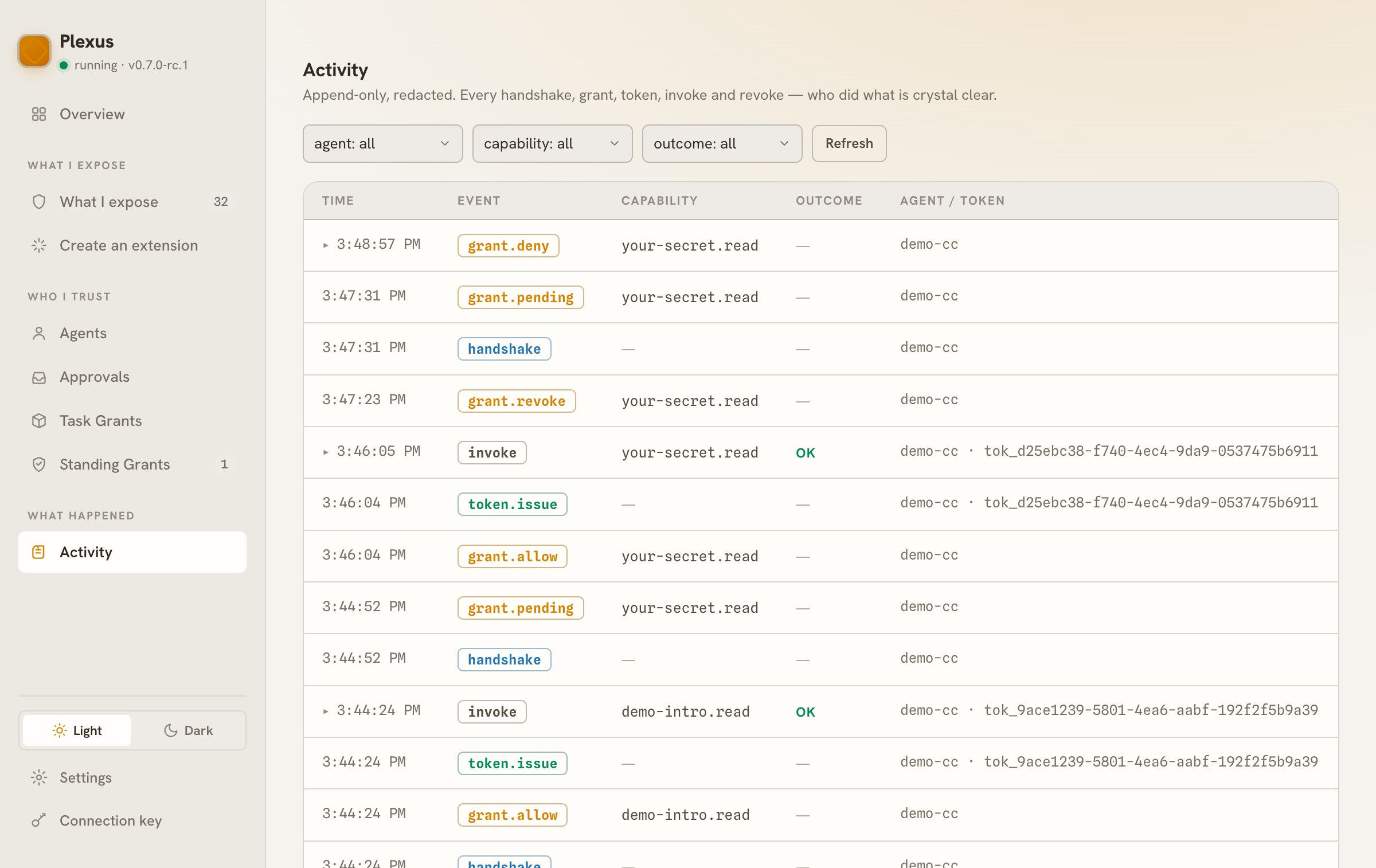Screen dimensions: 1376x868
Task: Click token.issue badge at 3:46:04 PM
Action: pyautogui.click(x=513, y=505)
